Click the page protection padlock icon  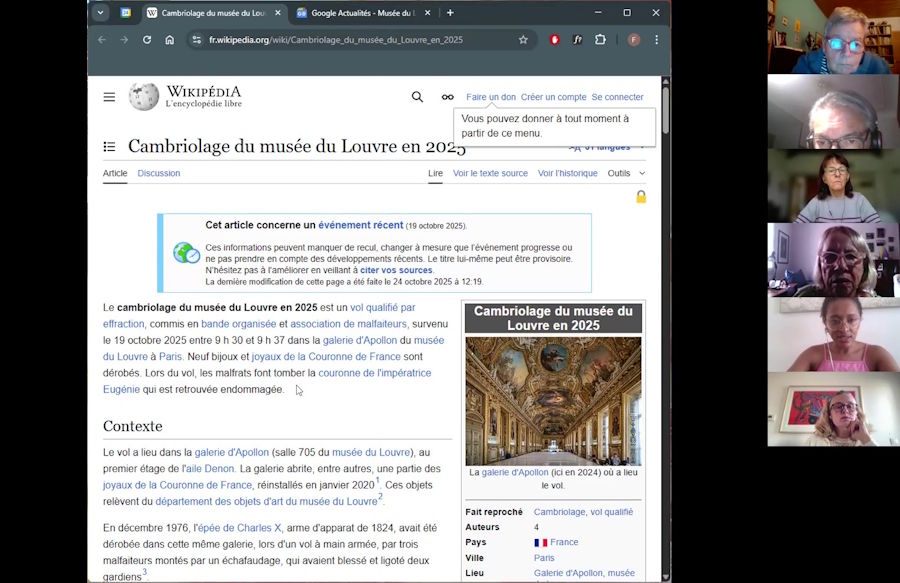641,197
